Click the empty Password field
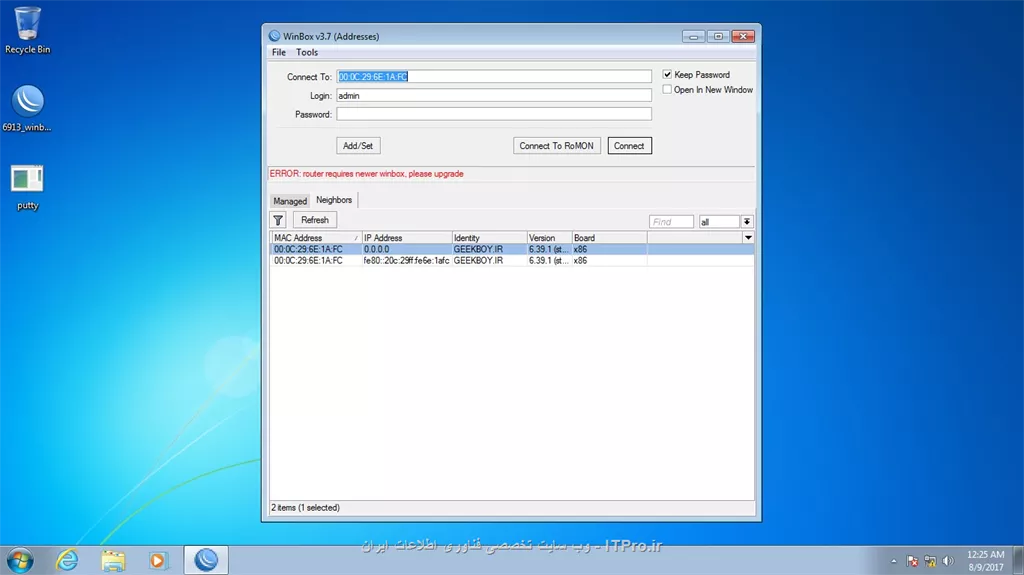1024x575 pixels. pos(494,114)
